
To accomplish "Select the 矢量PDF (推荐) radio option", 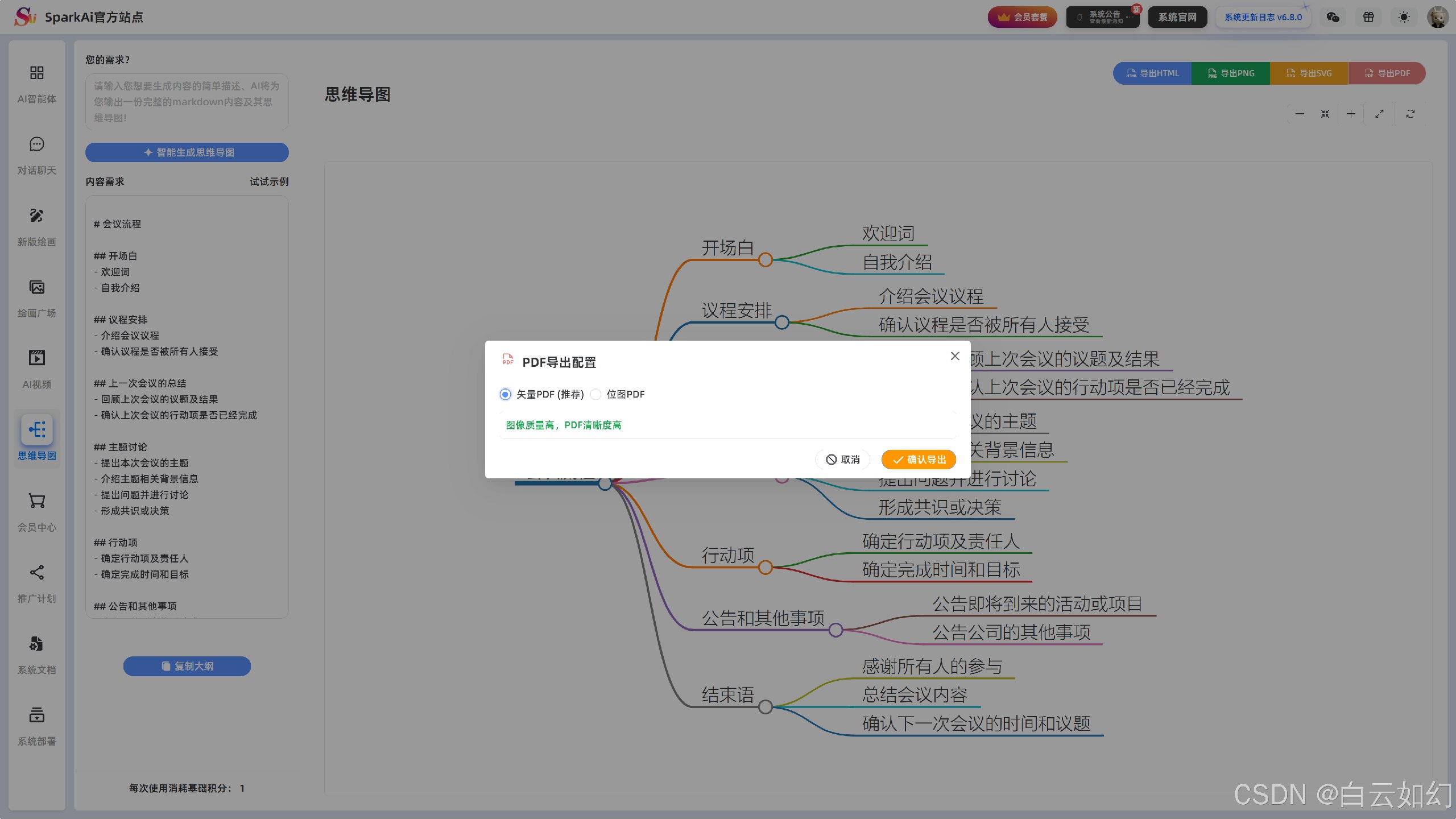I will [x=505, y=394].
